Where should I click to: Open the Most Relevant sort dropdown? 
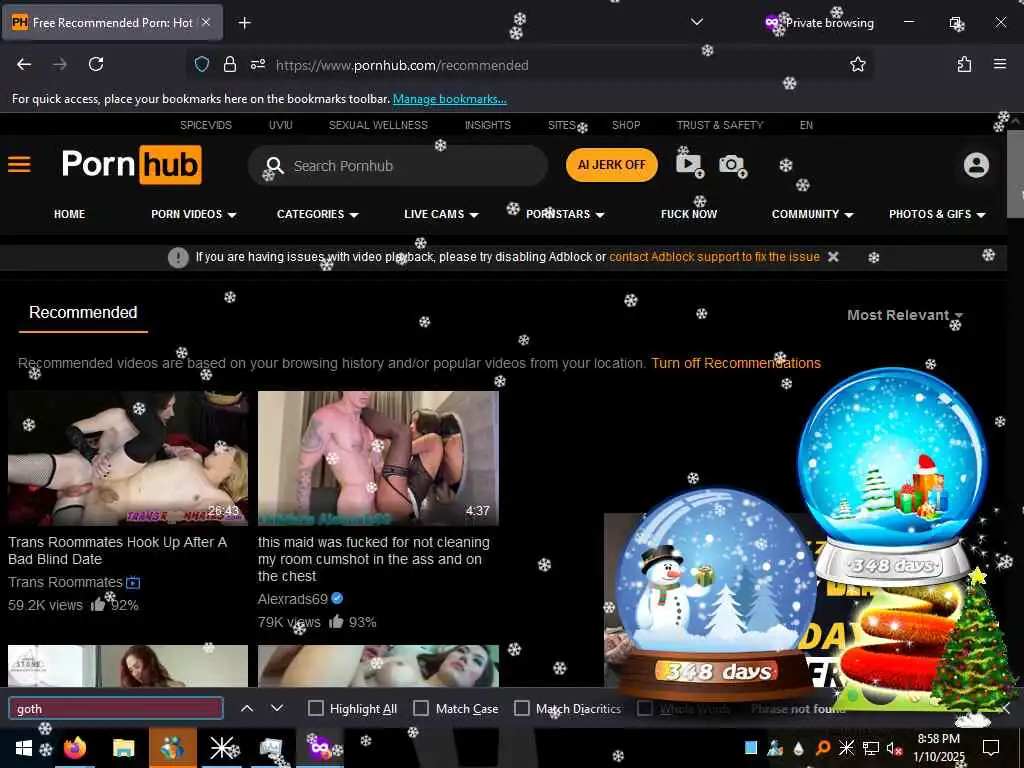point(905,315)
